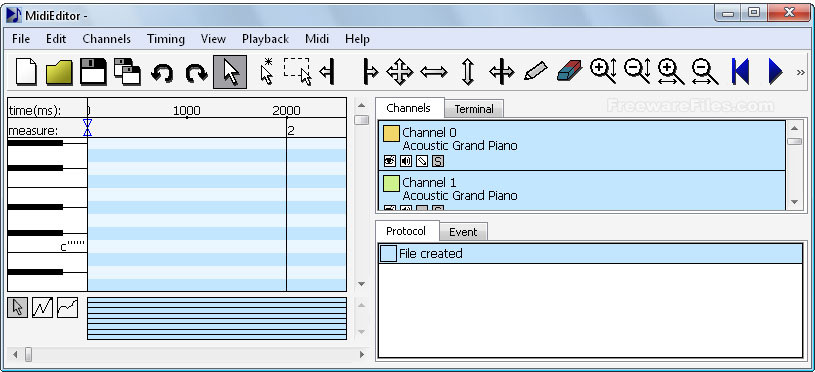This screenshot has height=372, width=815.
Task: Switch to the Event tab
Action: point(463,232)
